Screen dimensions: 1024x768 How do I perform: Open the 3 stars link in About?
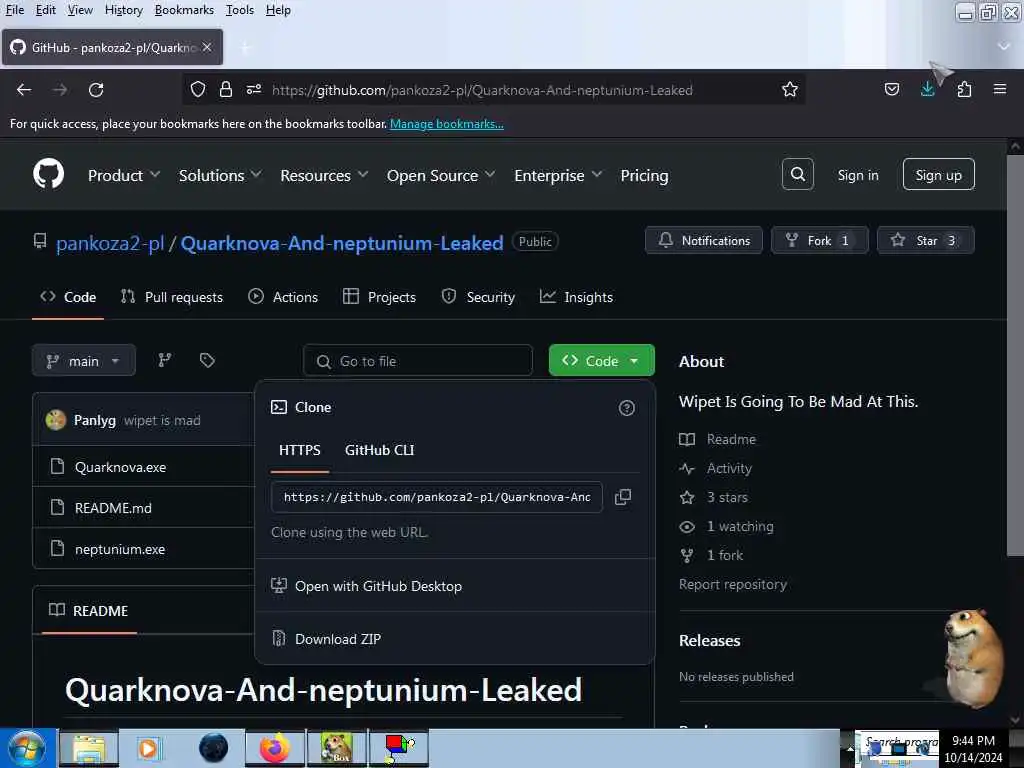727,497
